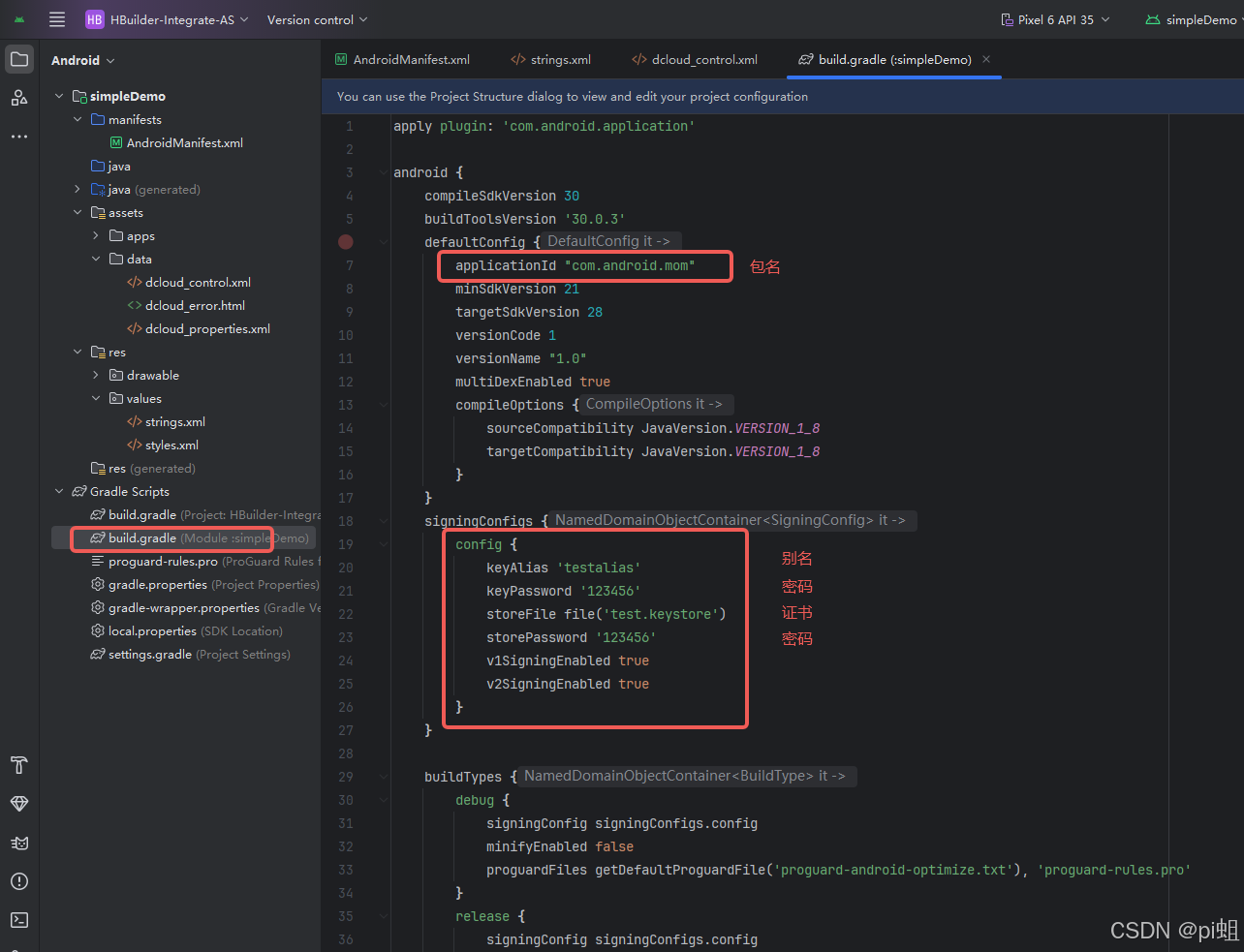The width and height of the screenshot is (1244, 952).
Task: Collapse the data folder
Action: point(96,259)
